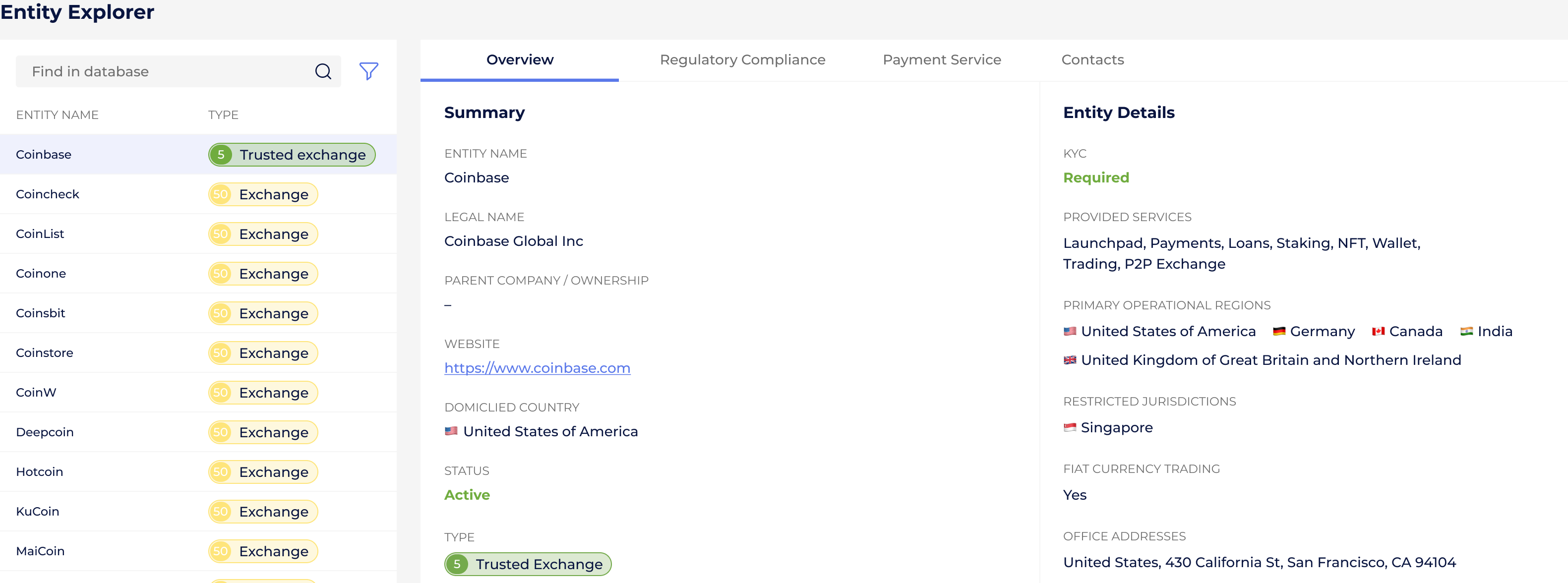This screenshot has height=583, width=1568.
Task: Click the Coinbase Global Inc legal name
Action: click(x=514, y=241)
